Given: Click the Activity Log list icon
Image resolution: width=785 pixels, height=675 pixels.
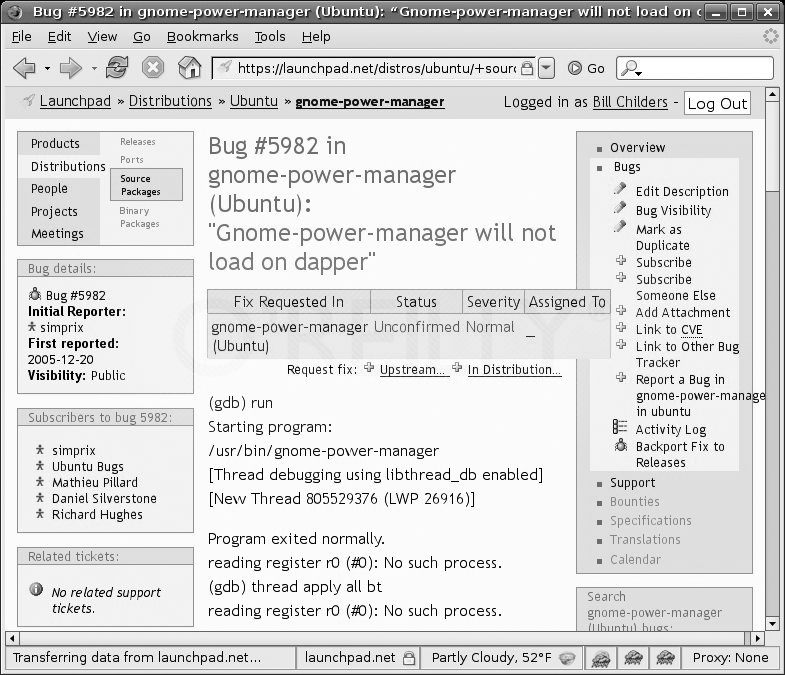Looking at the screenshot, I should [621, 428].
